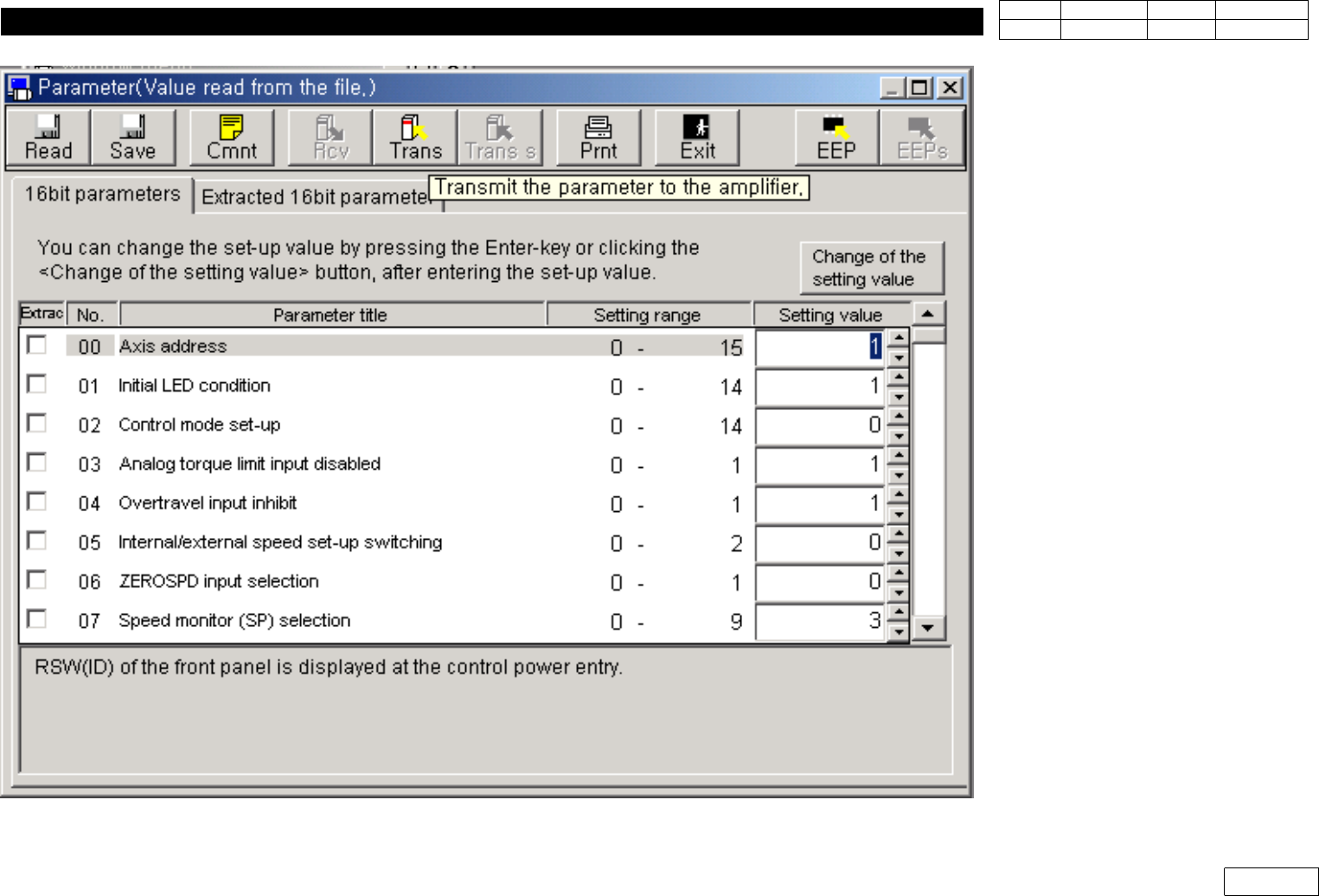Viewport: 1319px width, 896px height.
Task: Click the Initial LED condition value field
Action: (822, 387)
